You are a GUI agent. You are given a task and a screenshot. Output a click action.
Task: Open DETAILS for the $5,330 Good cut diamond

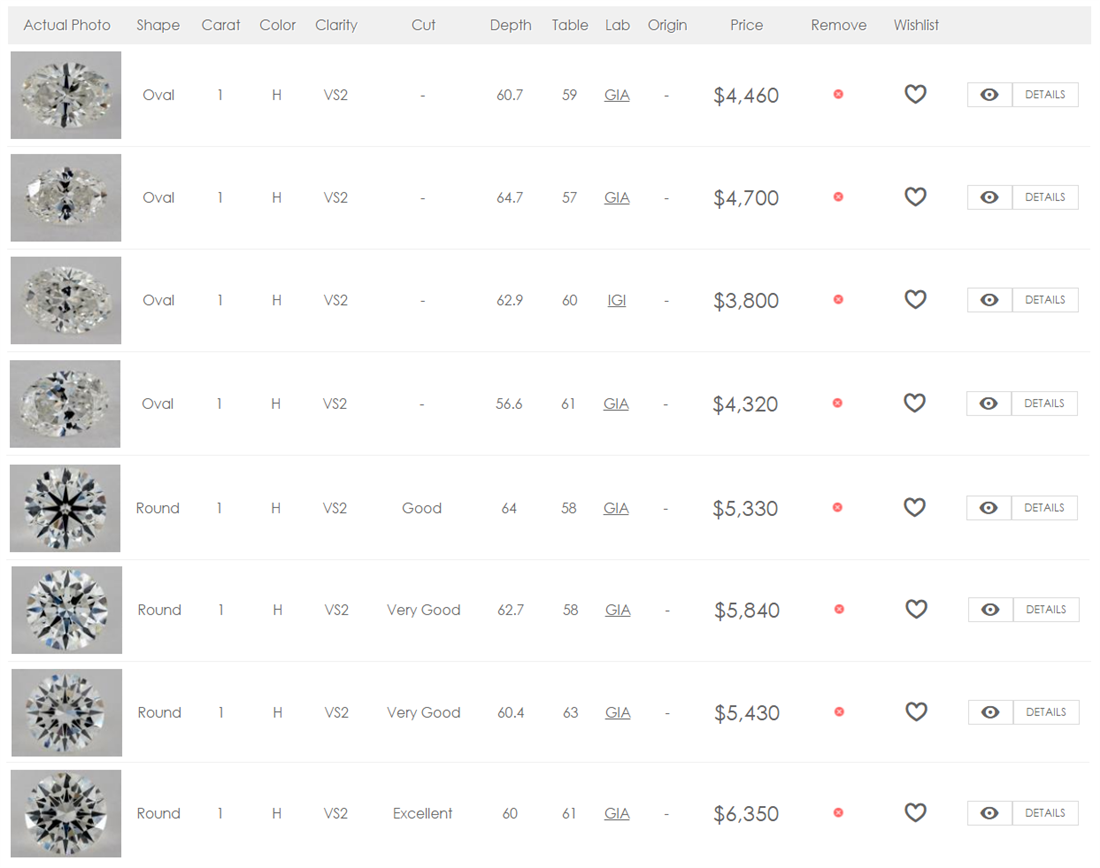click(1044, 508)
